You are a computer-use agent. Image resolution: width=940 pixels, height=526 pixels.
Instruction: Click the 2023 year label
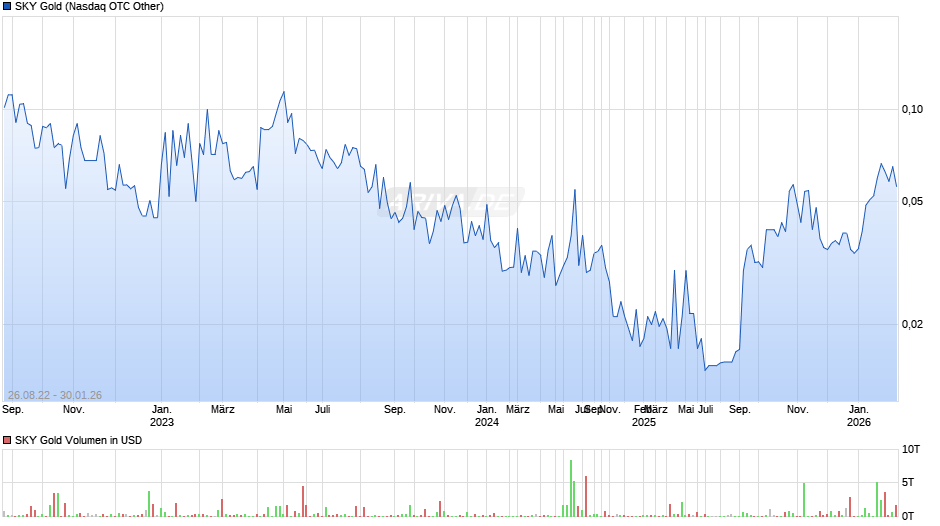point(162,422)
